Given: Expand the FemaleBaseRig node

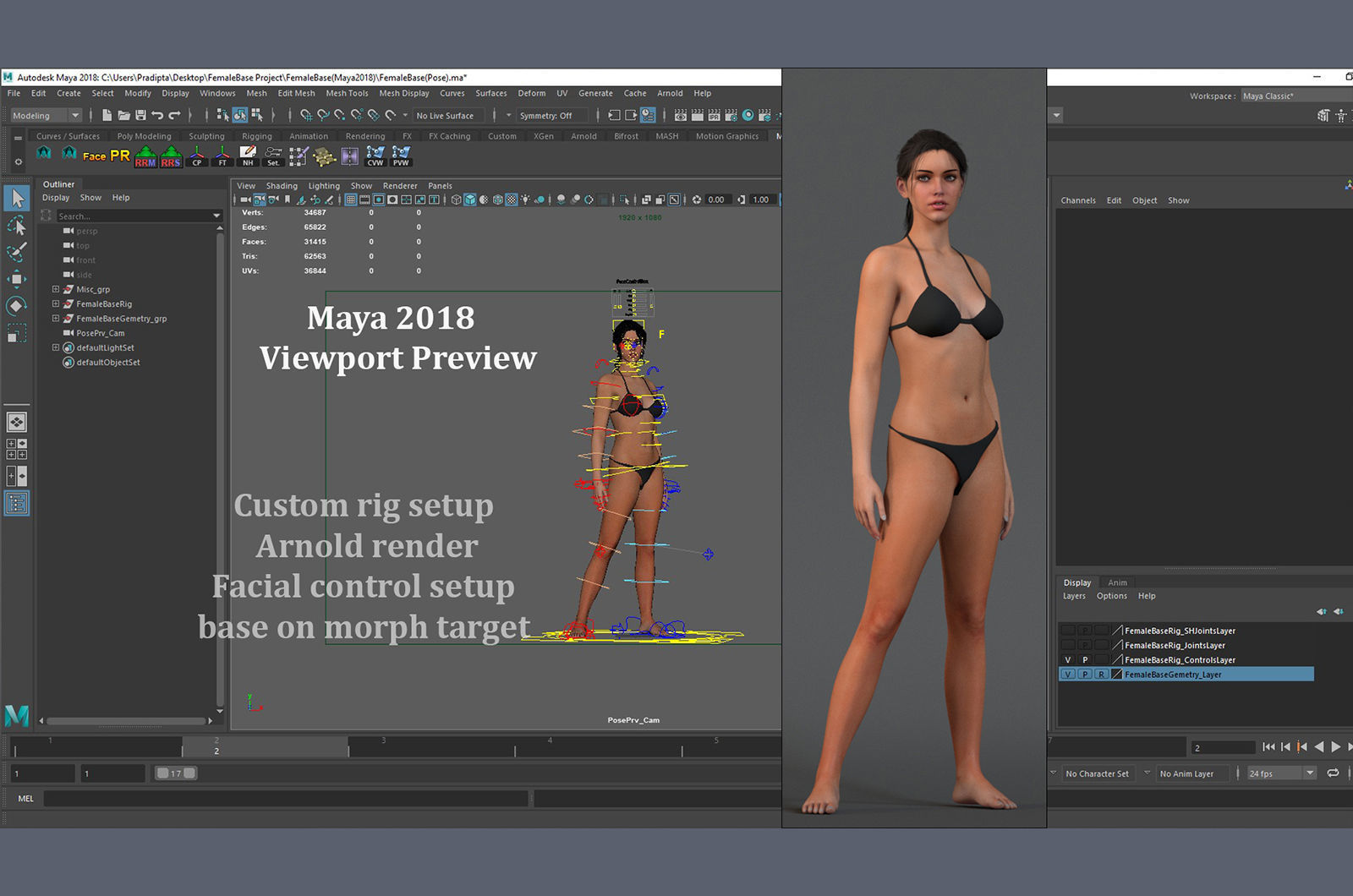Looking at the screenshot, I should pyautogui.click(x=56, y=303).
